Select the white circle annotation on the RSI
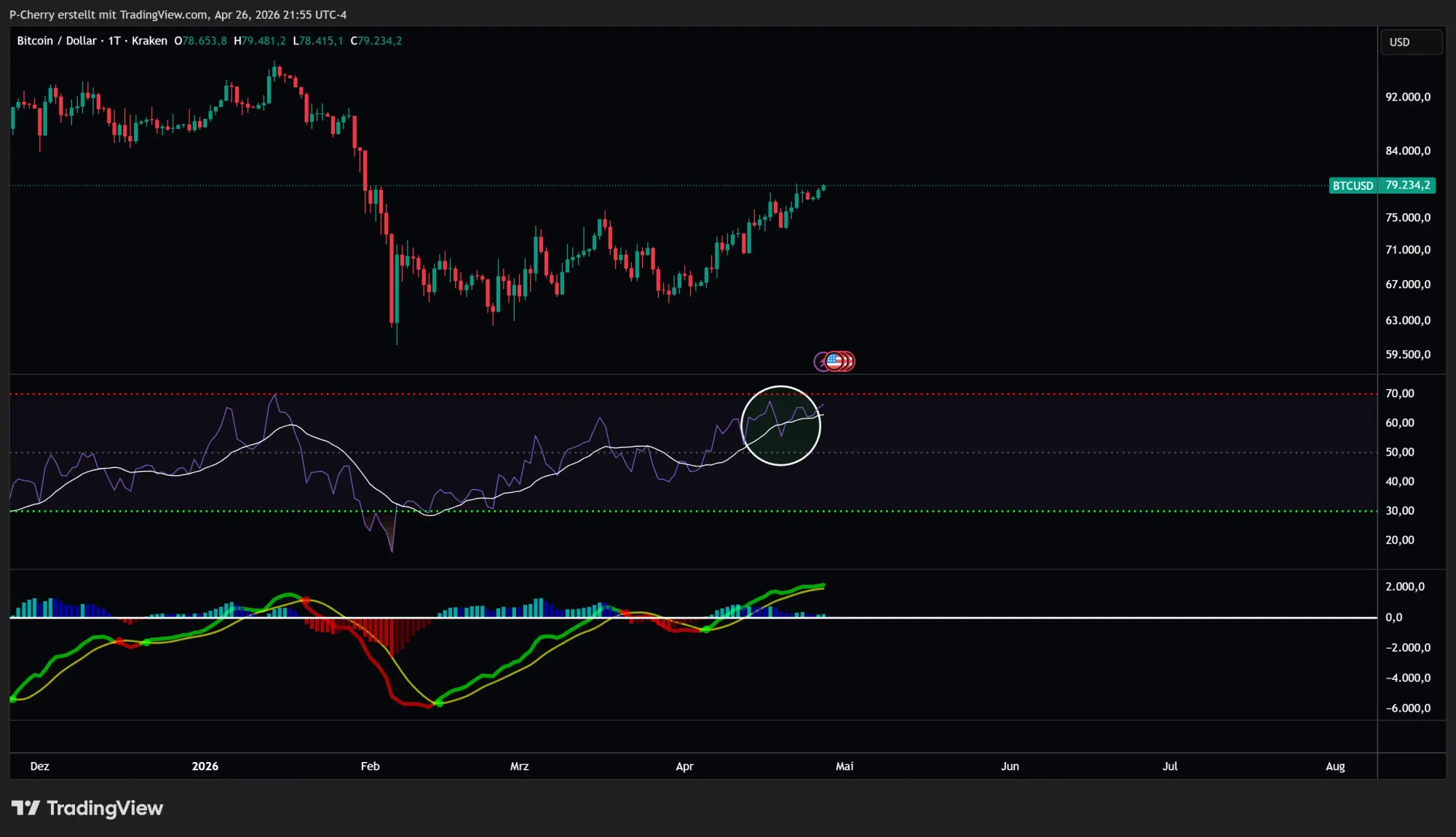 tap(780, 426)
